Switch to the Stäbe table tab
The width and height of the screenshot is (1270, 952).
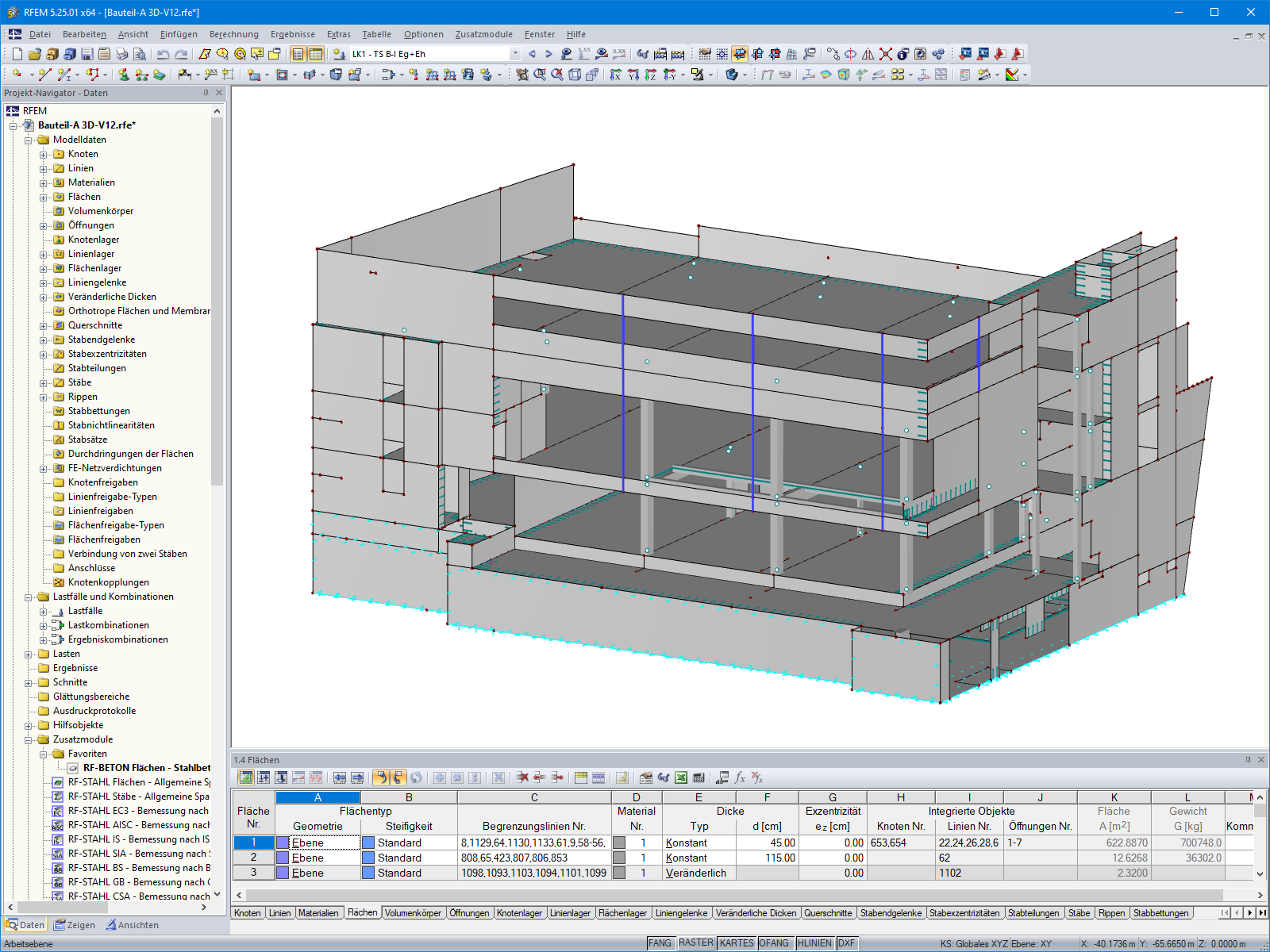(1079, 913)
